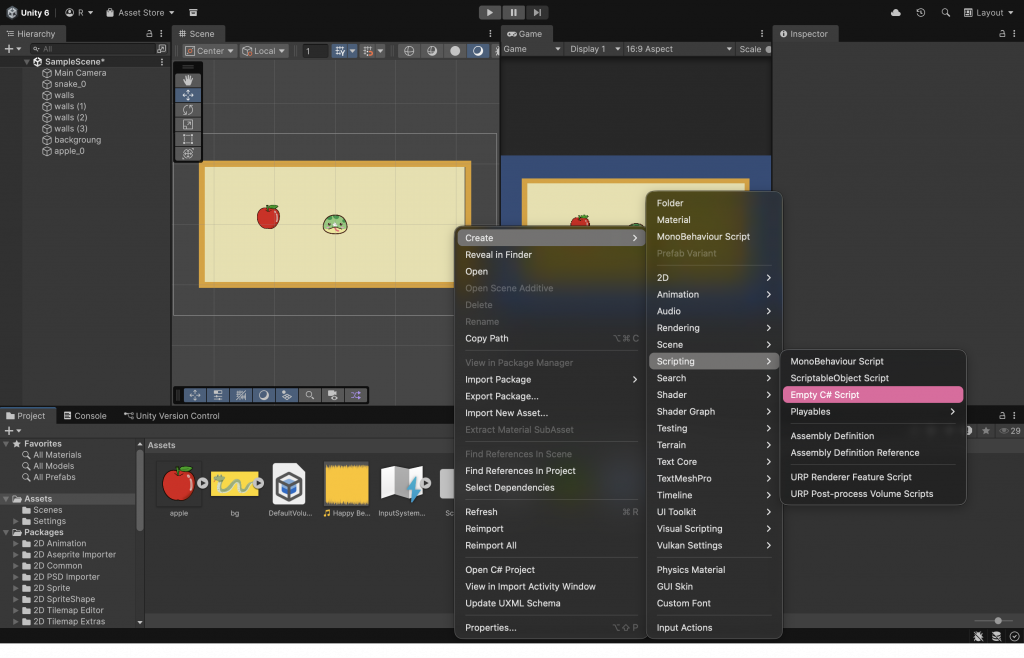The height and width of the screenshot is (658, 1024).
Task: Toggle the purple shuffle overlay icon
Action: click(x=356, y=396)
